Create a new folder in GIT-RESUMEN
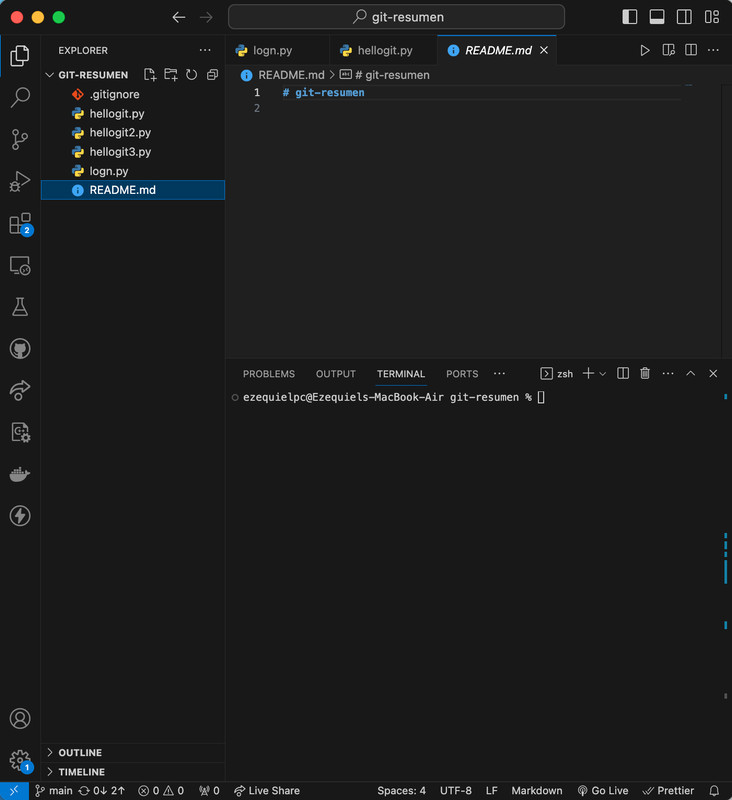The width and height of the screenshot is (732, 800). 171,75
